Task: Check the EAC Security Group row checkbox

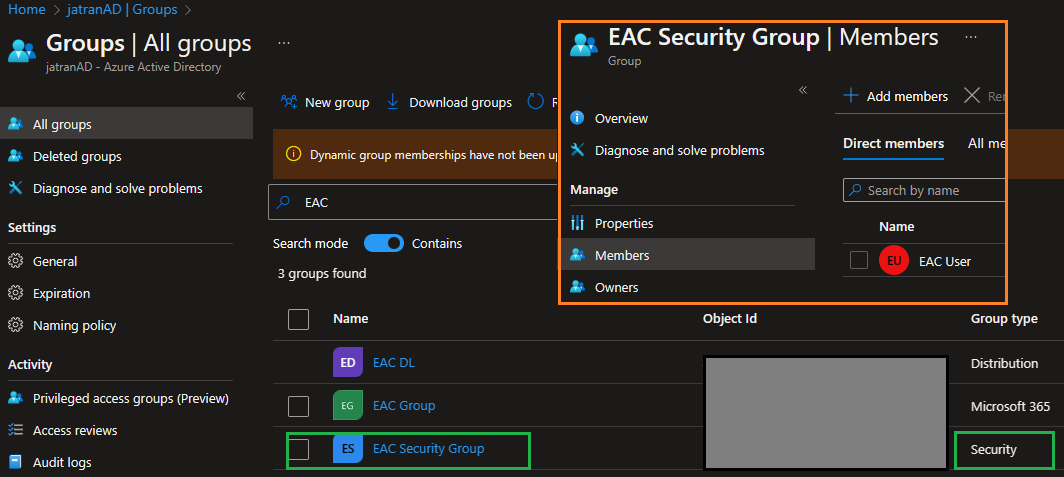Action: click(x=299, y=449)
